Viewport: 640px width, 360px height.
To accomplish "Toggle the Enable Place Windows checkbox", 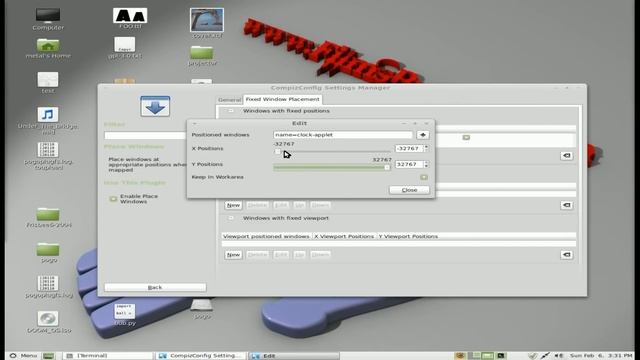I will coord(113,199).
